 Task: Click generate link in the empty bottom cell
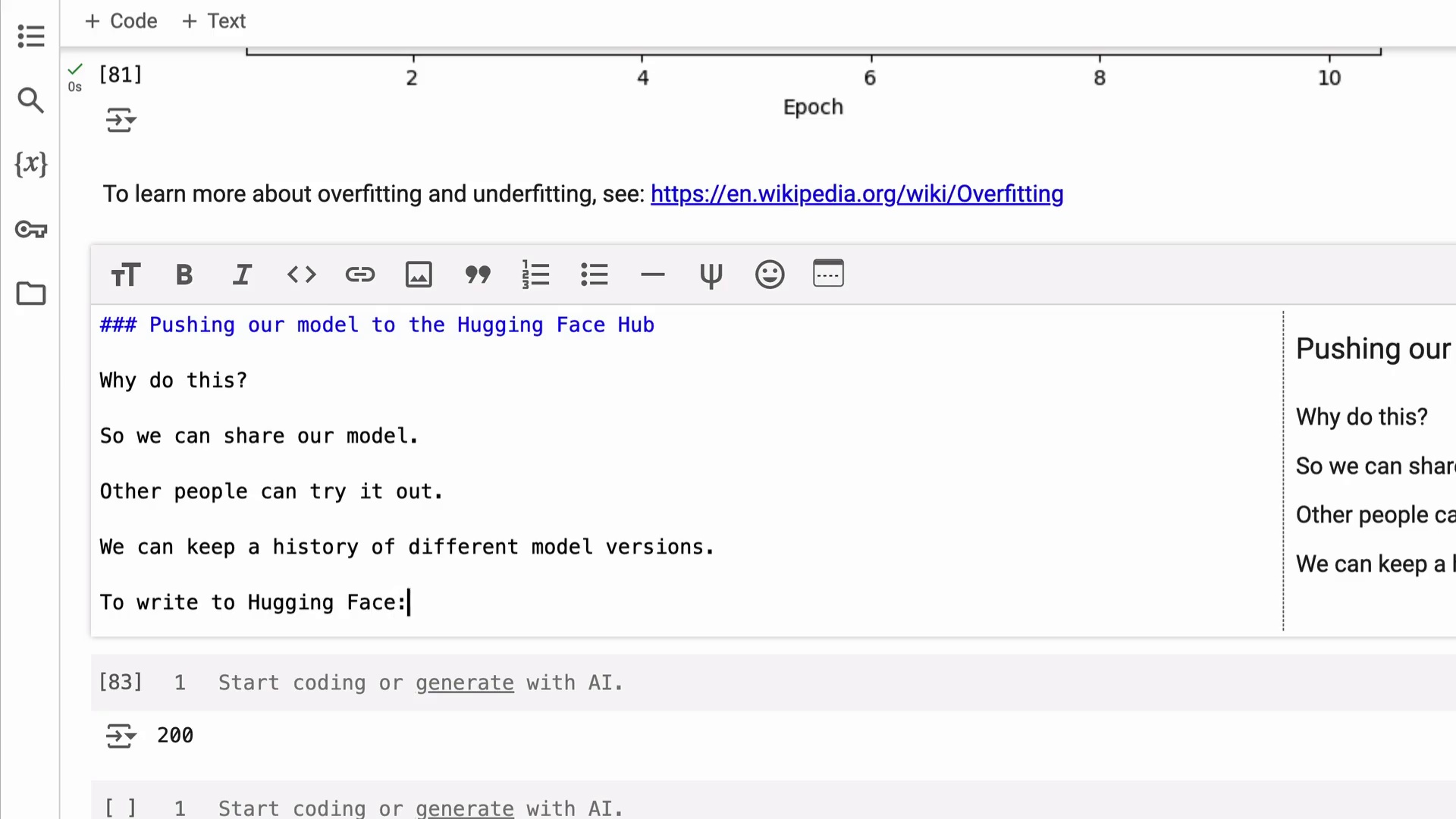click(464, 808)
